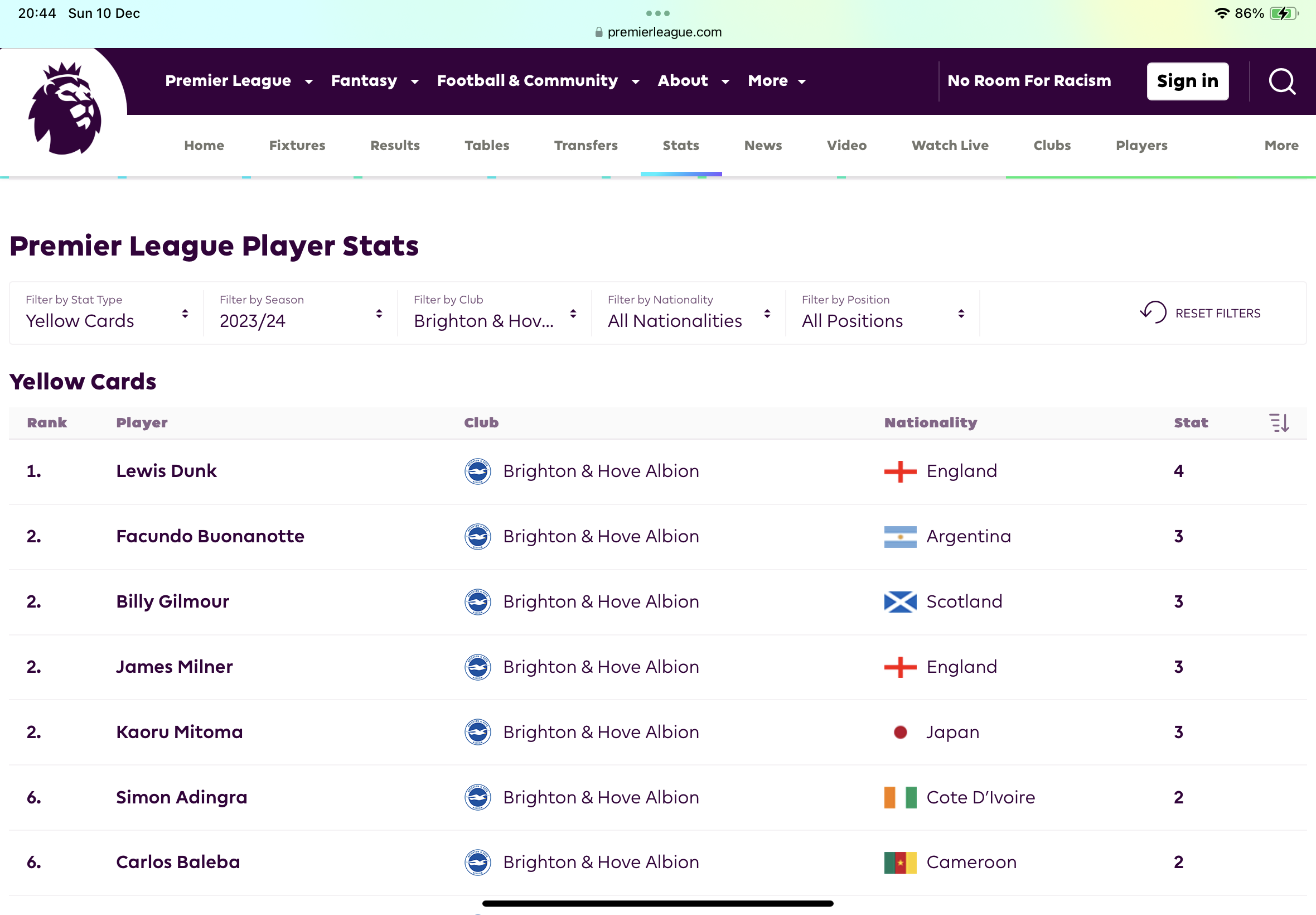Click Brighton badge in Facundo Buonanotte row
This screenshot has height=915, width=1316.
477,537
